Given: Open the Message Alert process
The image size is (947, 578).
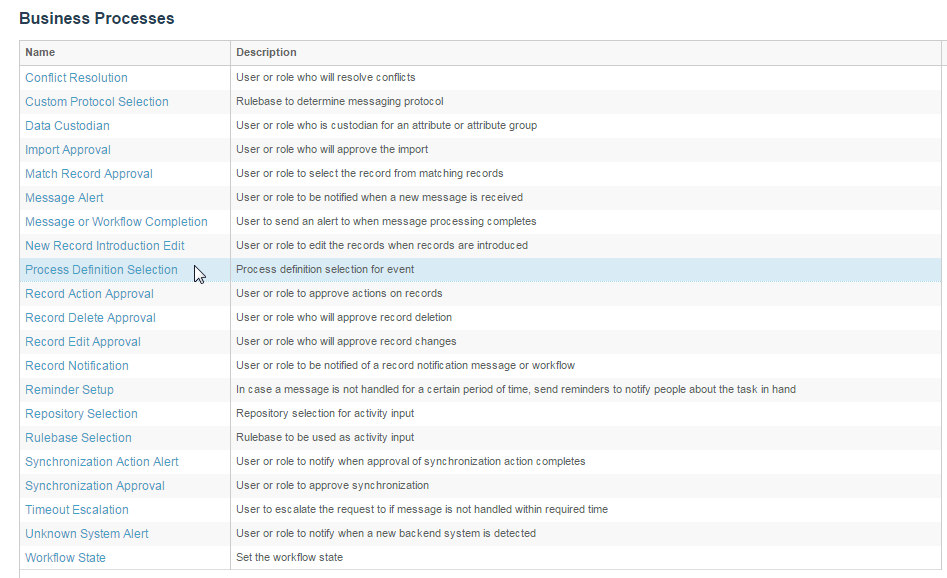Looking at the screenshot, I should 64,198.
